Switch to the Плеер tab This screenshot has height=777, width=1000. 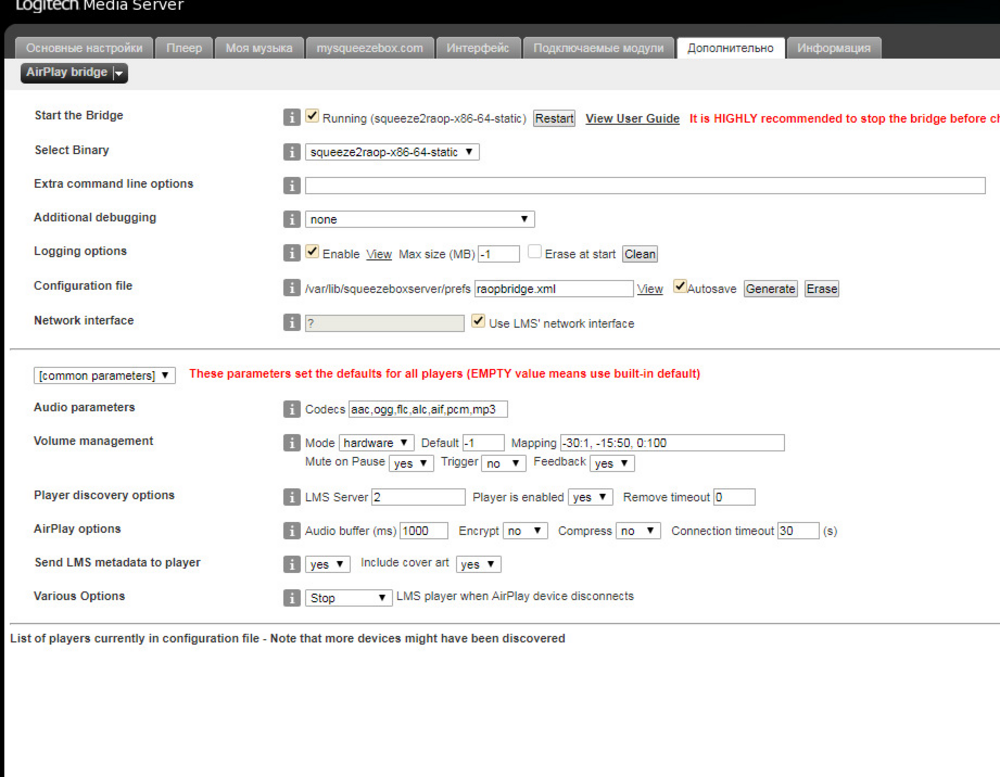(x=184, y=48)
